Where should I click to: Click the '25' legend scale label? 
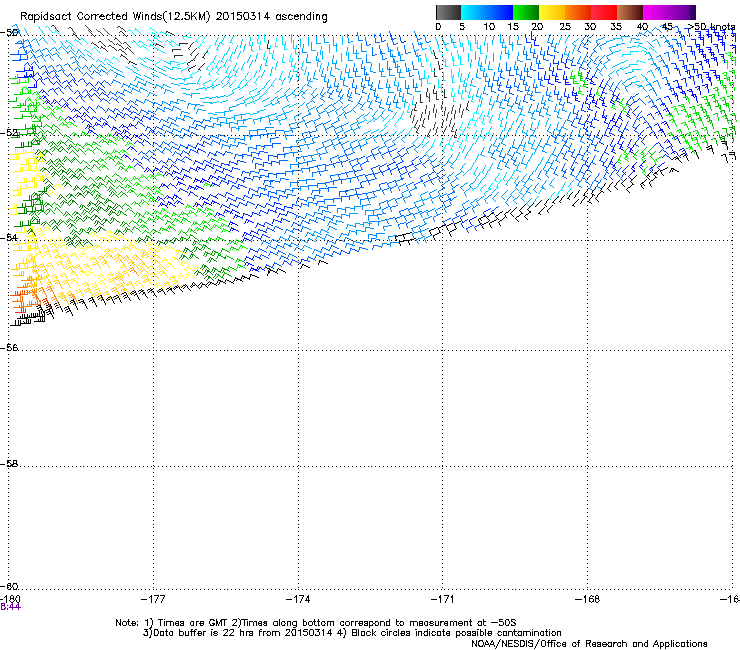click(x=565, y=27)
